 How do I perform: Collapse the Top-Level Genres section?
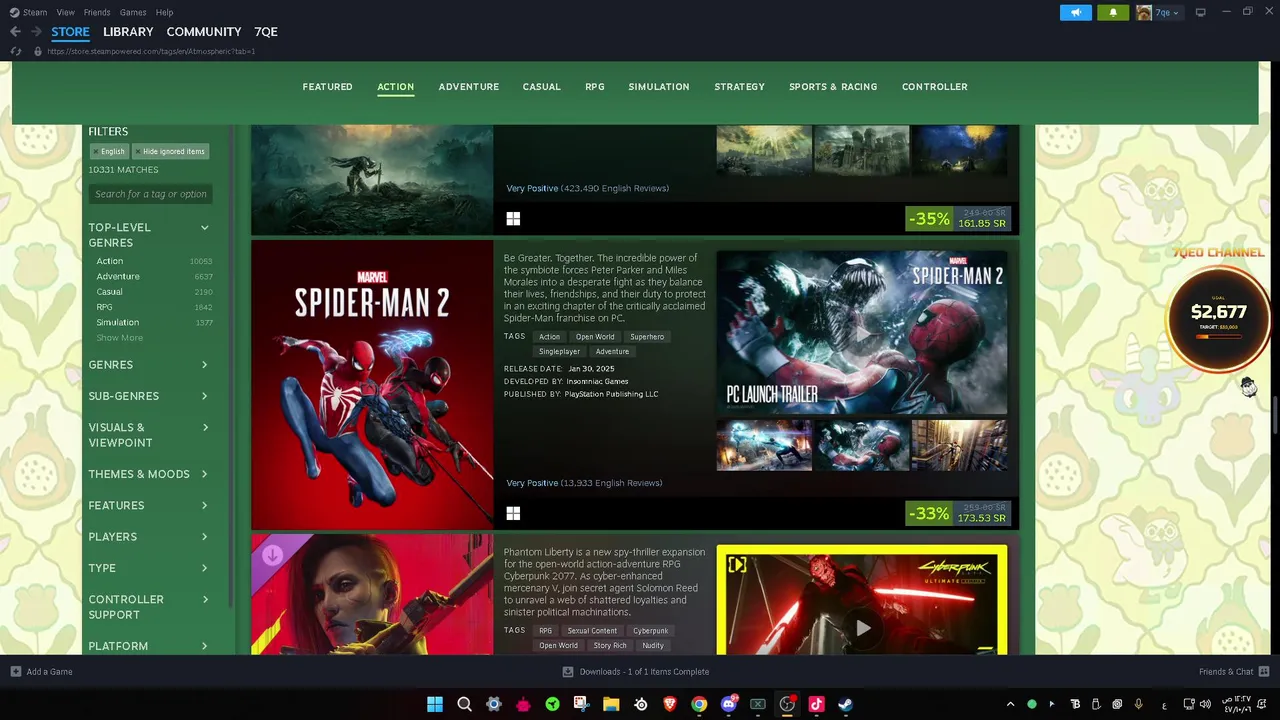pos(204,228)
